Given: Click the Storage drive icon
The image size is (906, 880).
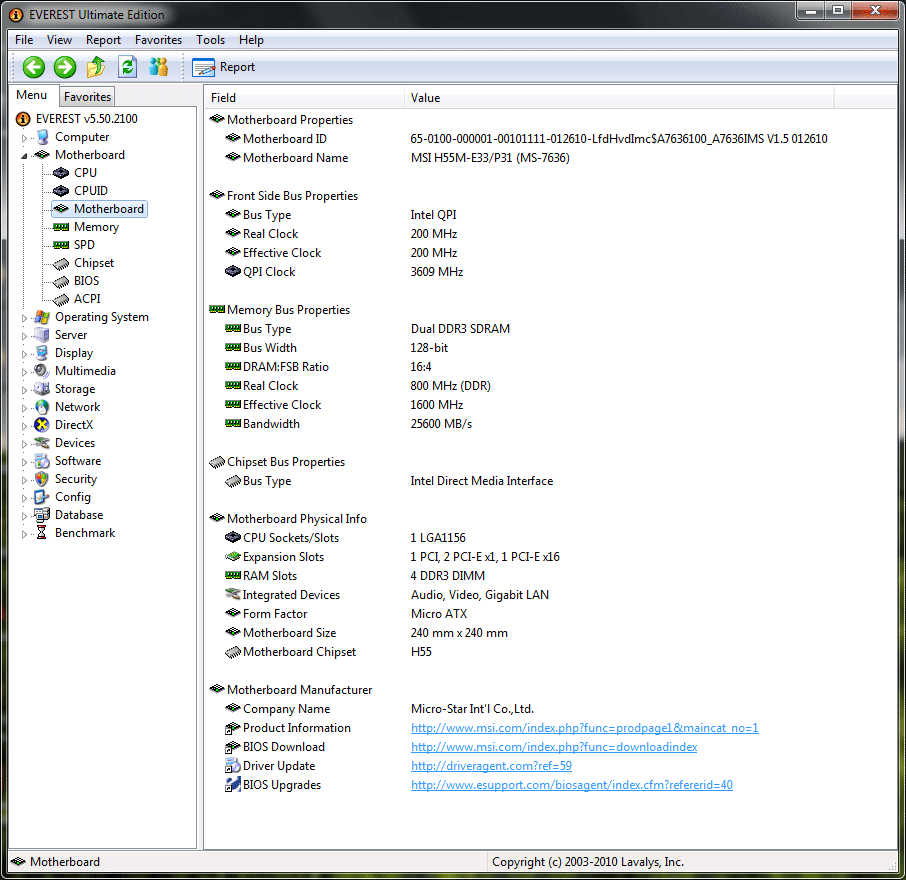Looking at the screenshot, I should [42, 389].
